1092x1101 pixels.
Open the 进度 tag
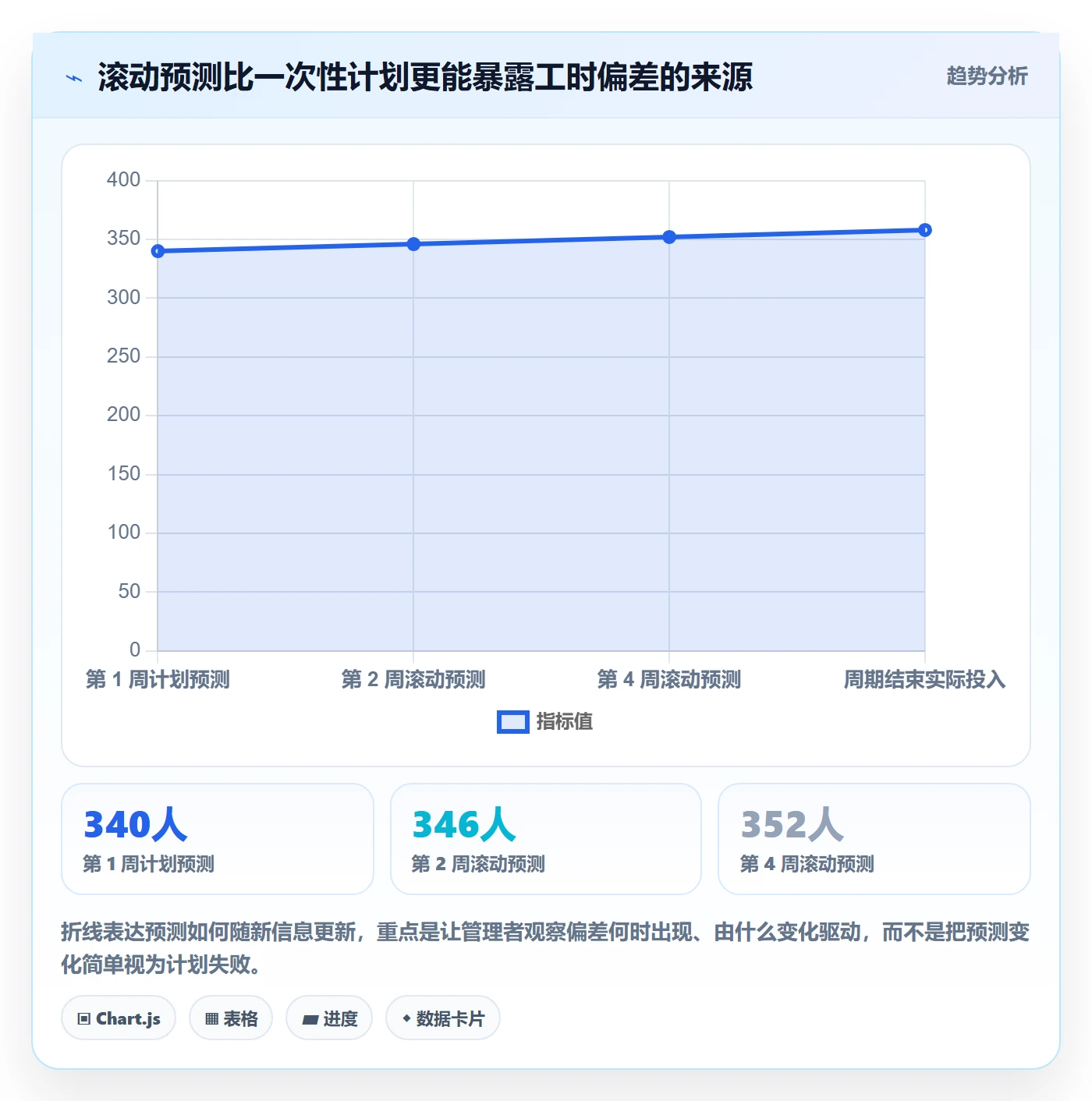coord(329,1018)
